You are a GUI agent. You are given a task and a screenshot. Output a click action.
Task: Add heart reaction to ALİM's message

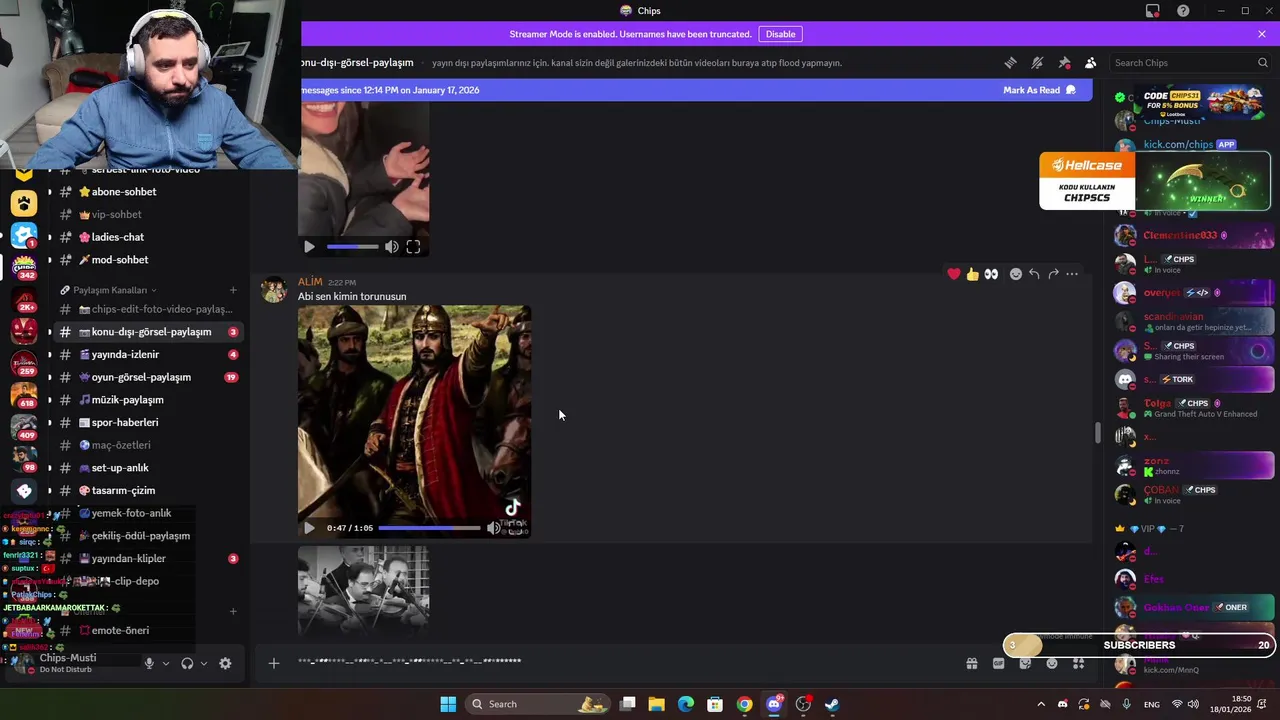click(954, 274)
